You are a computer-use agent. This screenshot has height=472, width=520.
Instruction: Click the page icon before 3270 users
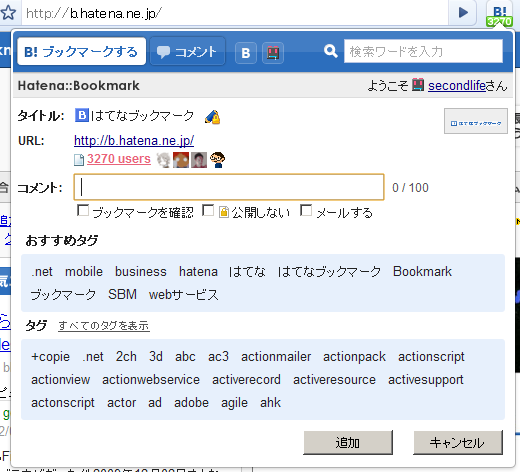click(x=79, y=160)
